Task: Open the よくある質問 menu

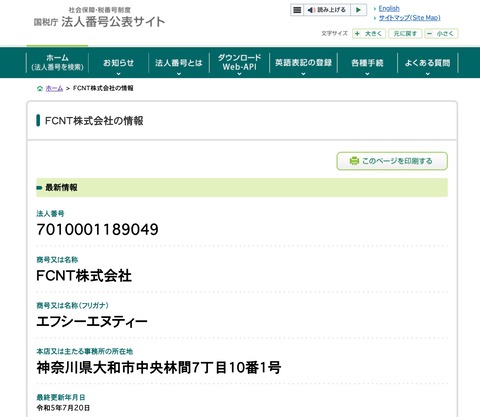Action: 428,63
